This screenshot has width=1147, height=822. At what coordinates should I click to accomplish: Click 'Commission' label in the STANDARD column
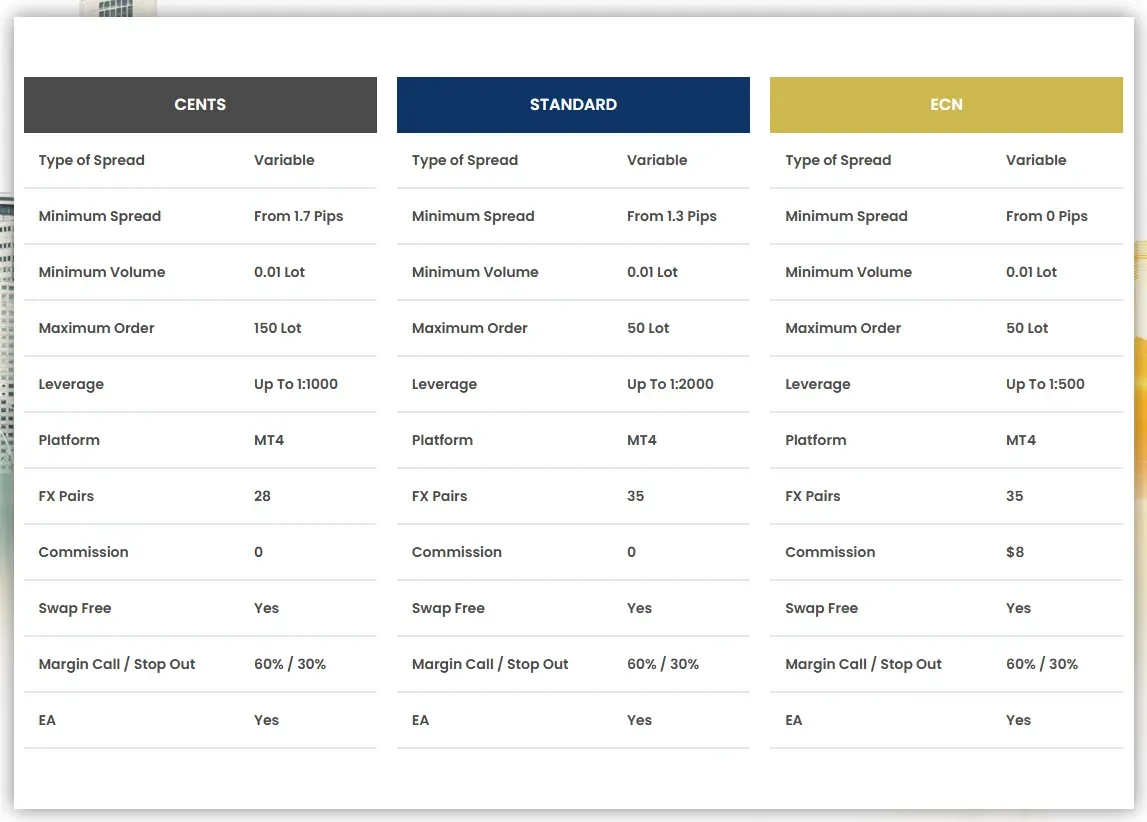click(x=456, y=552)
